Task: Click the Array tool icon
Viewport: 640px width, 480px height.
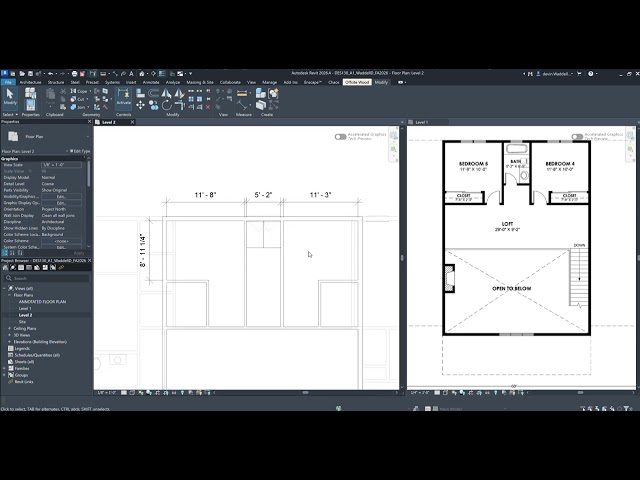Action: (x=191, y=99)
